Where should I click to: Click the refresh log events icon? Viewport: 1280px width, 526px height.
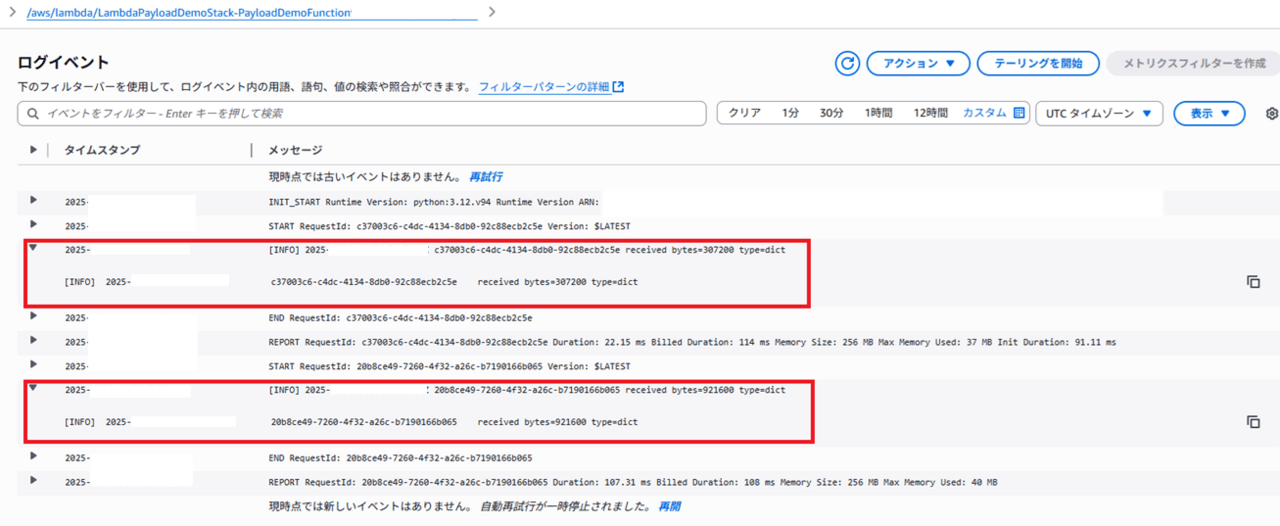click(848, 63)
